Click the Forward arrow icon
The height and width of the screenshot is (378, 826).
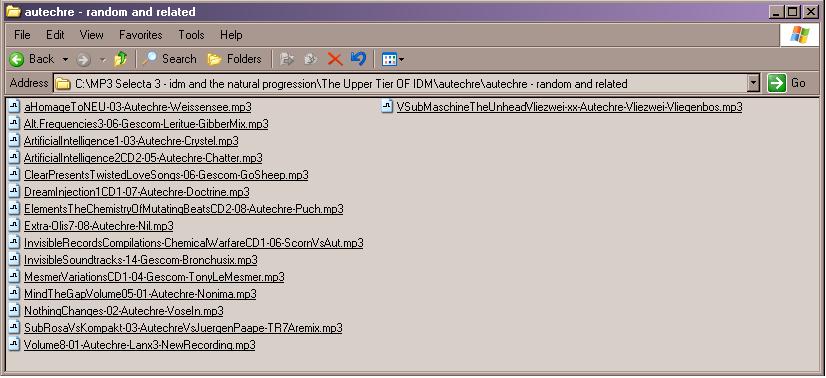click(x=83, y=59)
